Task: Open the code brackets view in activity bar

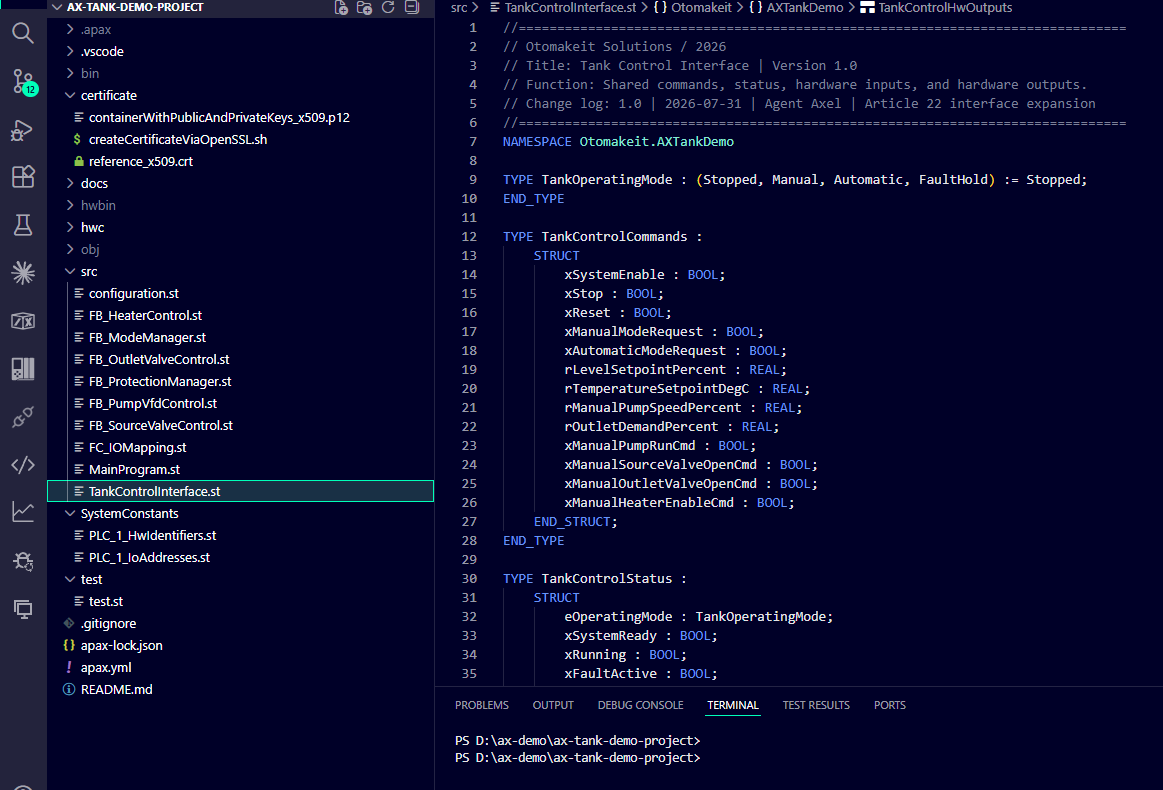Action: [x=23, y=464]
